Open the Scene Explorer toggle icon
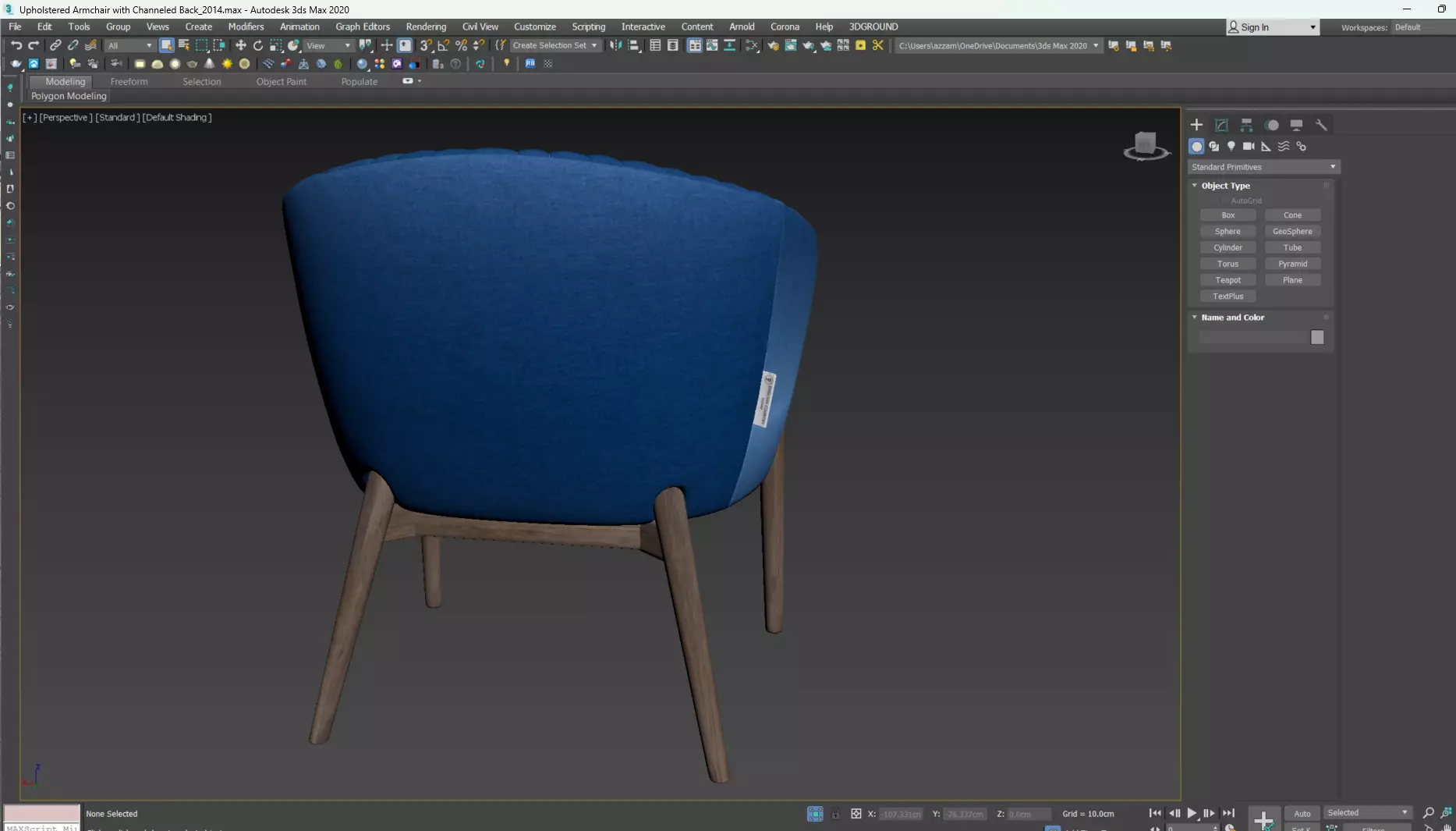Screen dimensions: 1456x831 655,45
